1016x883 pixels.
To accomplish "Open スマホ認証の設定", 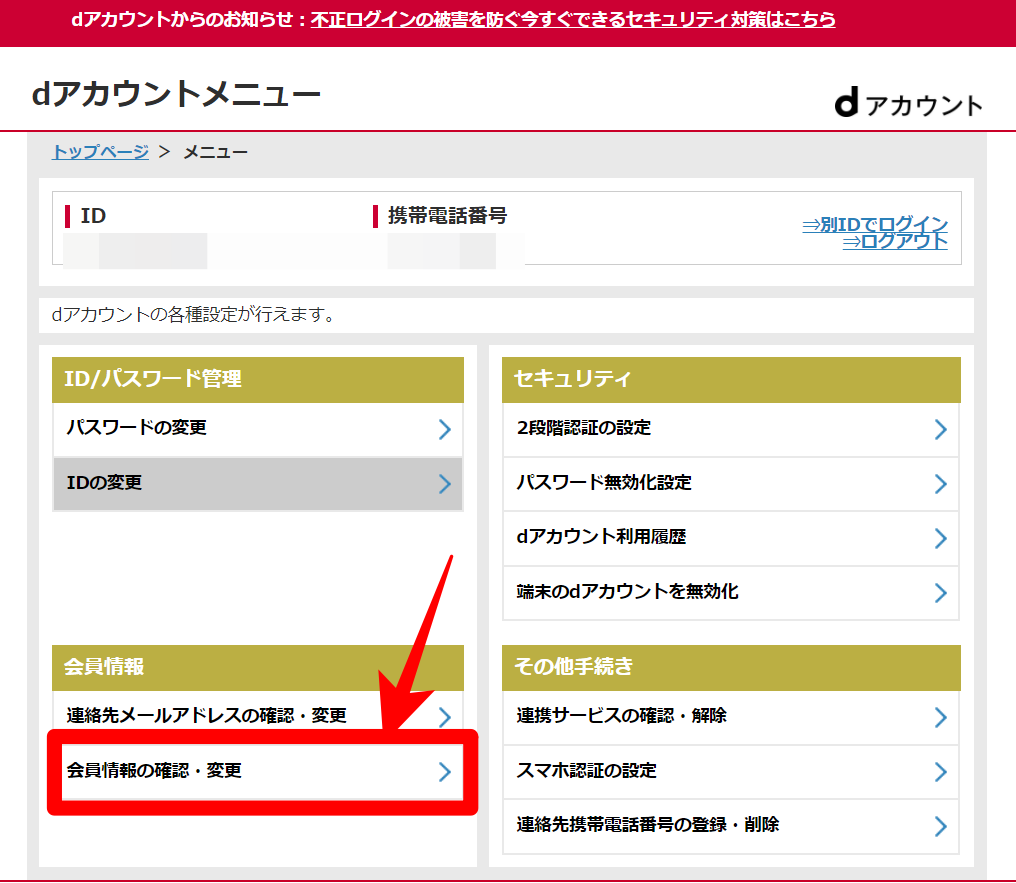I will (x=731, y=772).
